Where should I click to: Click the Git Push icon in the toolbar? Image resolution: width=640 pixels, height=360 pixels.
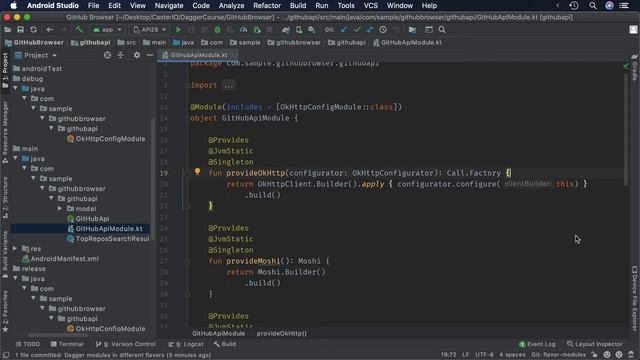click(x=370, y=30)
